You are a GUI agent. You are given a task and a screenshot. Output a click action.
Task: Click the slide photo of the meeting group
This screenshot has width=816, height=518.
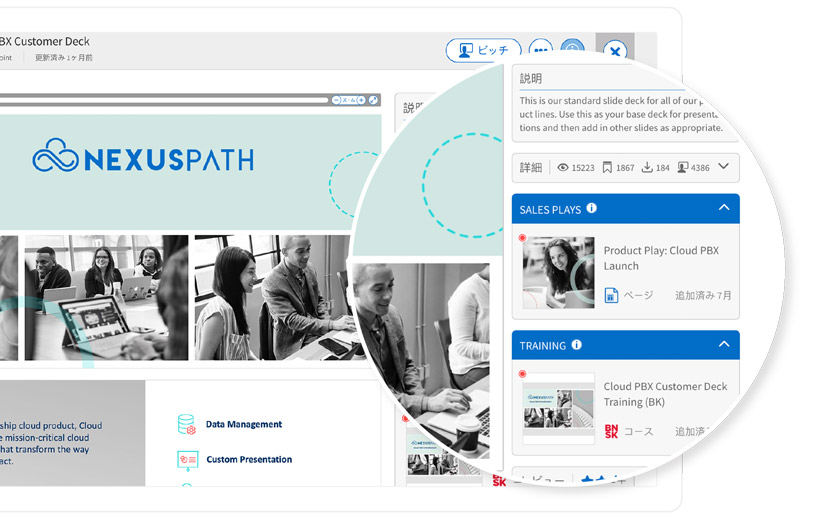(106, 298)
